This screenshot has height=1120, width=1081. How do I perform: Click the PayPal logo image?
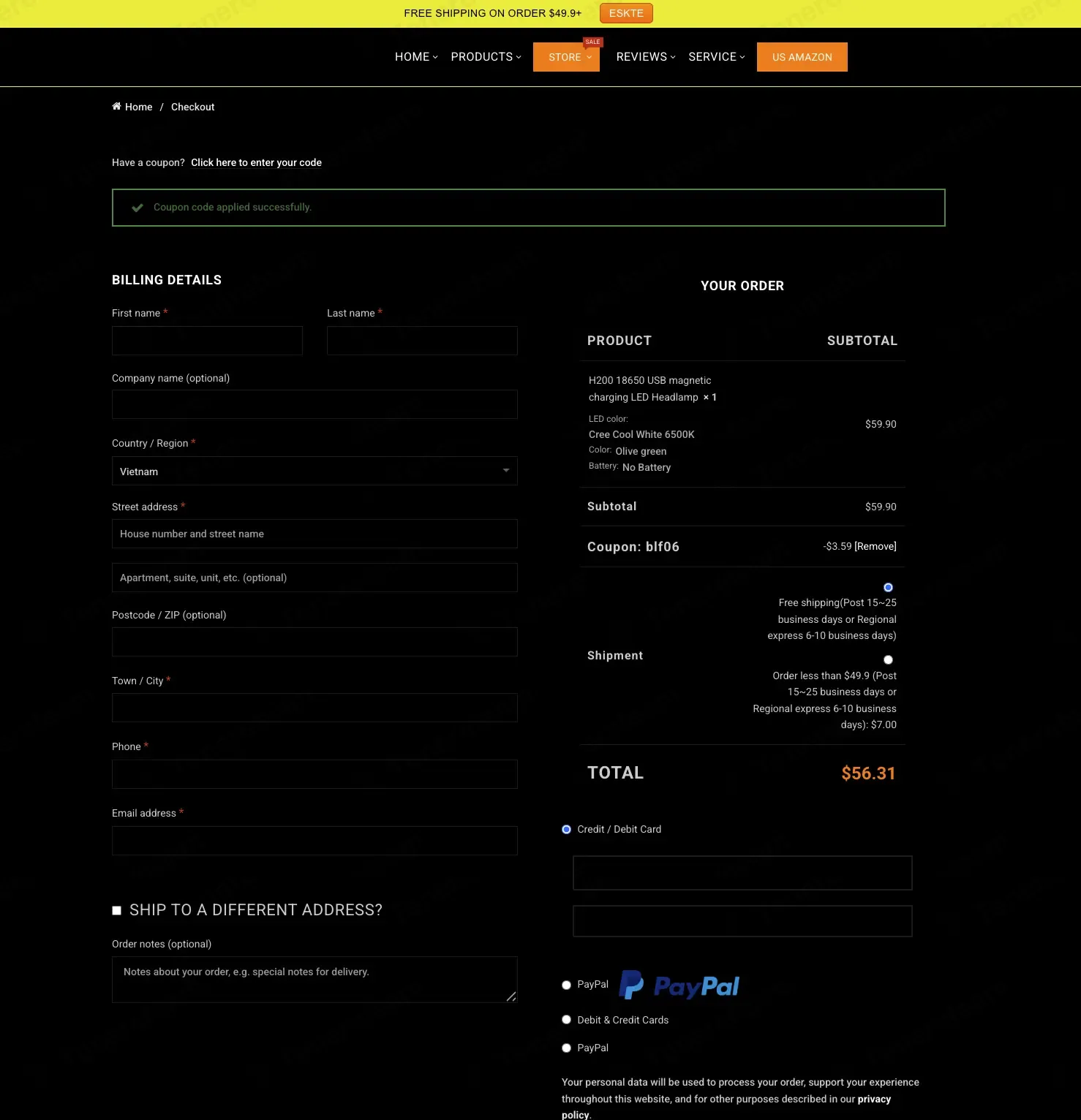(679, 985)
